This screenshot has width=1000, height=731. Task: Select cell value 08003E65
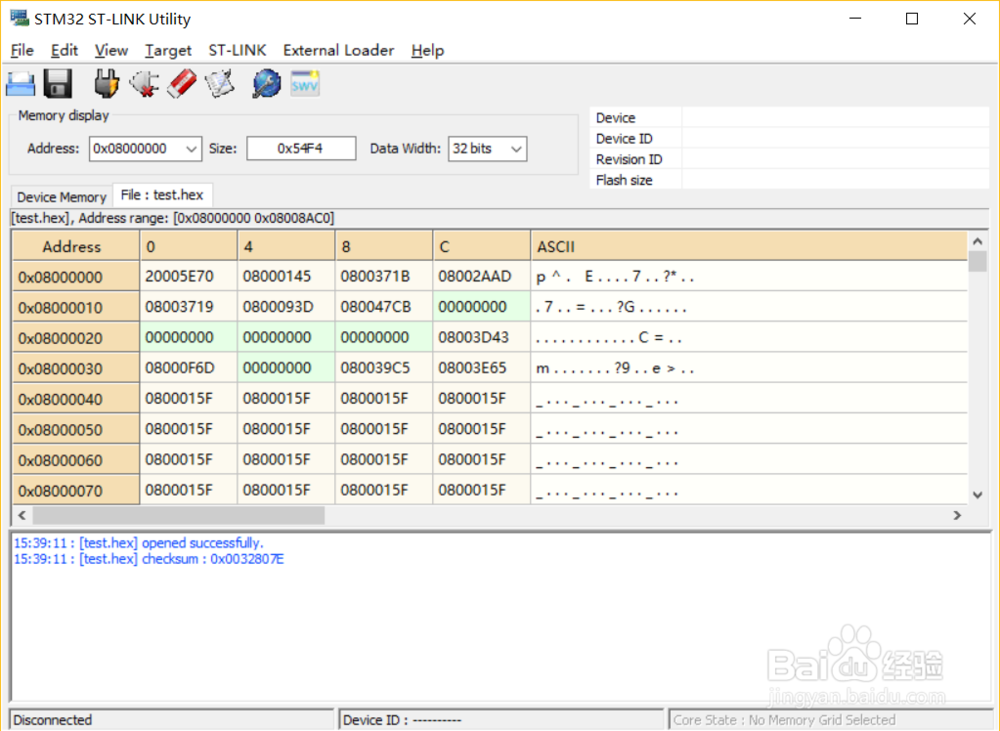pos(482,369)
